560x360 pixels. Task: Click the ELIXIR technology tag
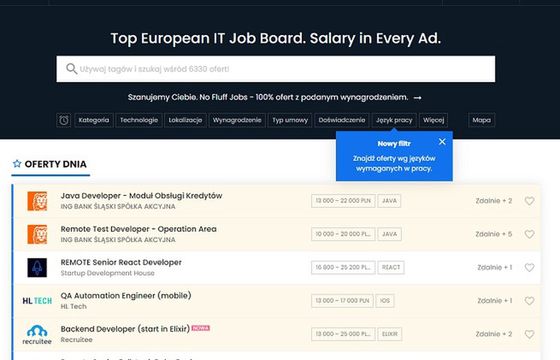(x=390, y=334)
